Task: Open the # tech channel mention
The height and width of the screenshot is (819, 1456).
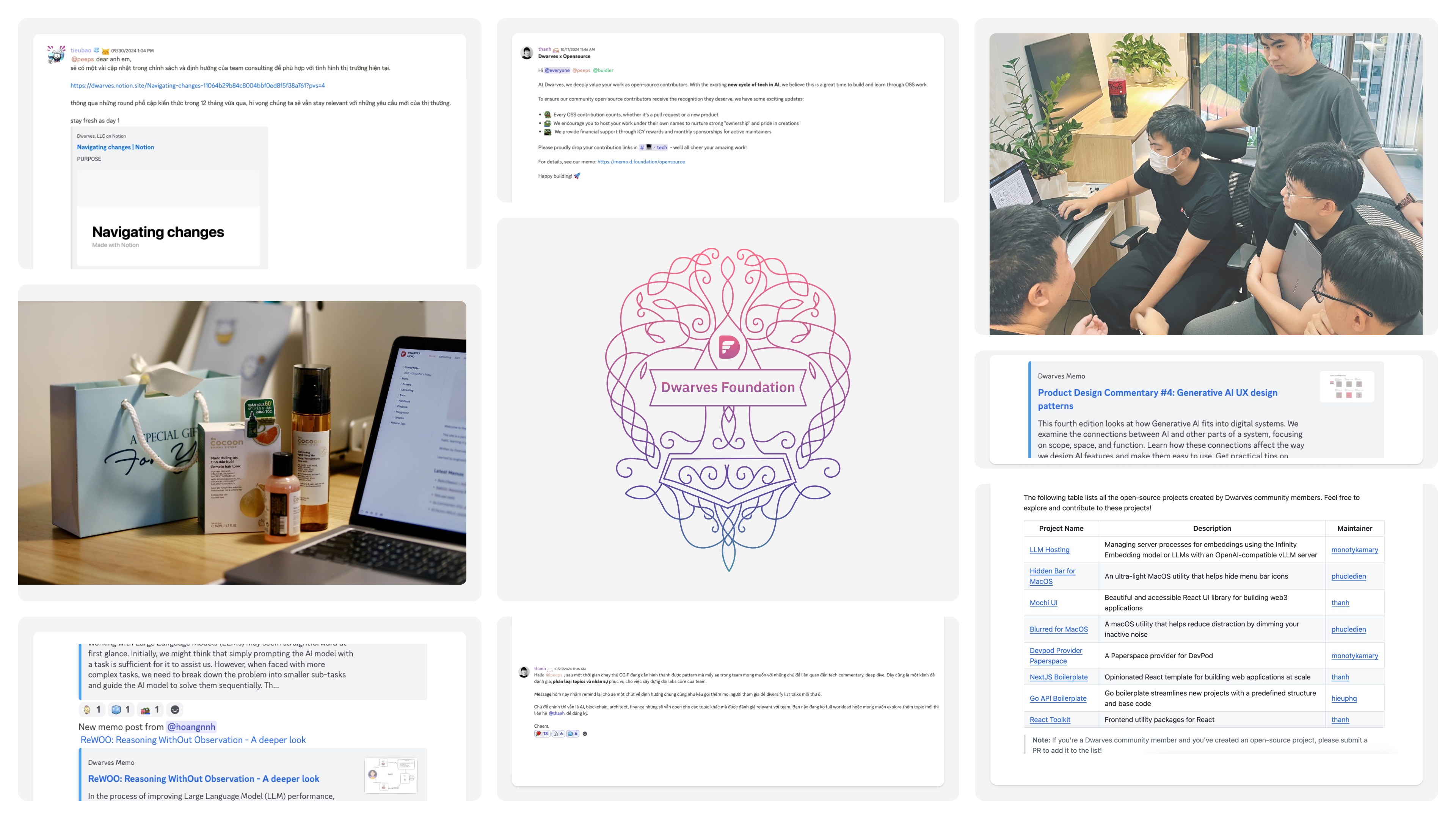Action: 653,147
